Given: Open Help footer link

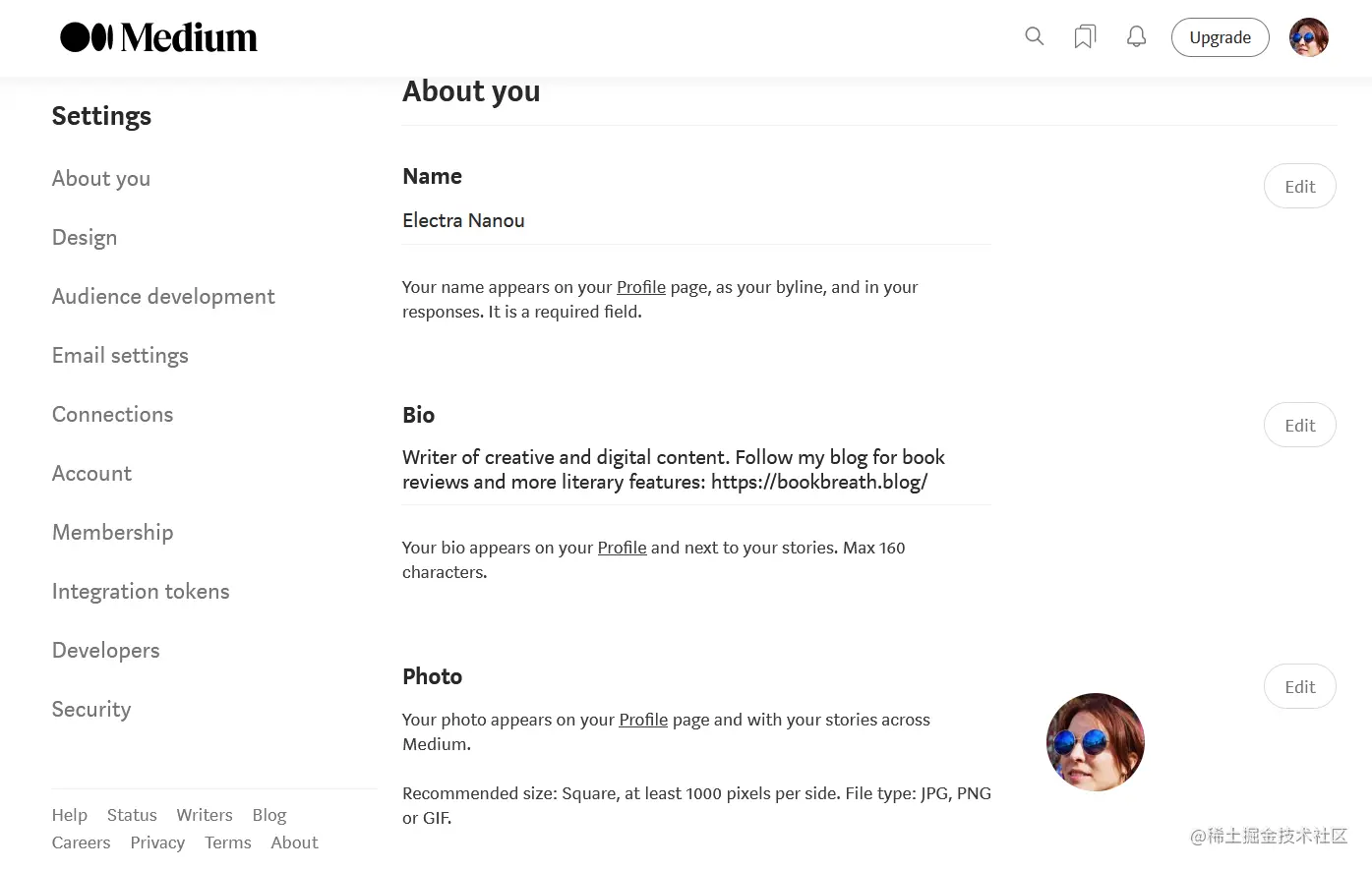Looking at the screenshot, I should [70, 815].
